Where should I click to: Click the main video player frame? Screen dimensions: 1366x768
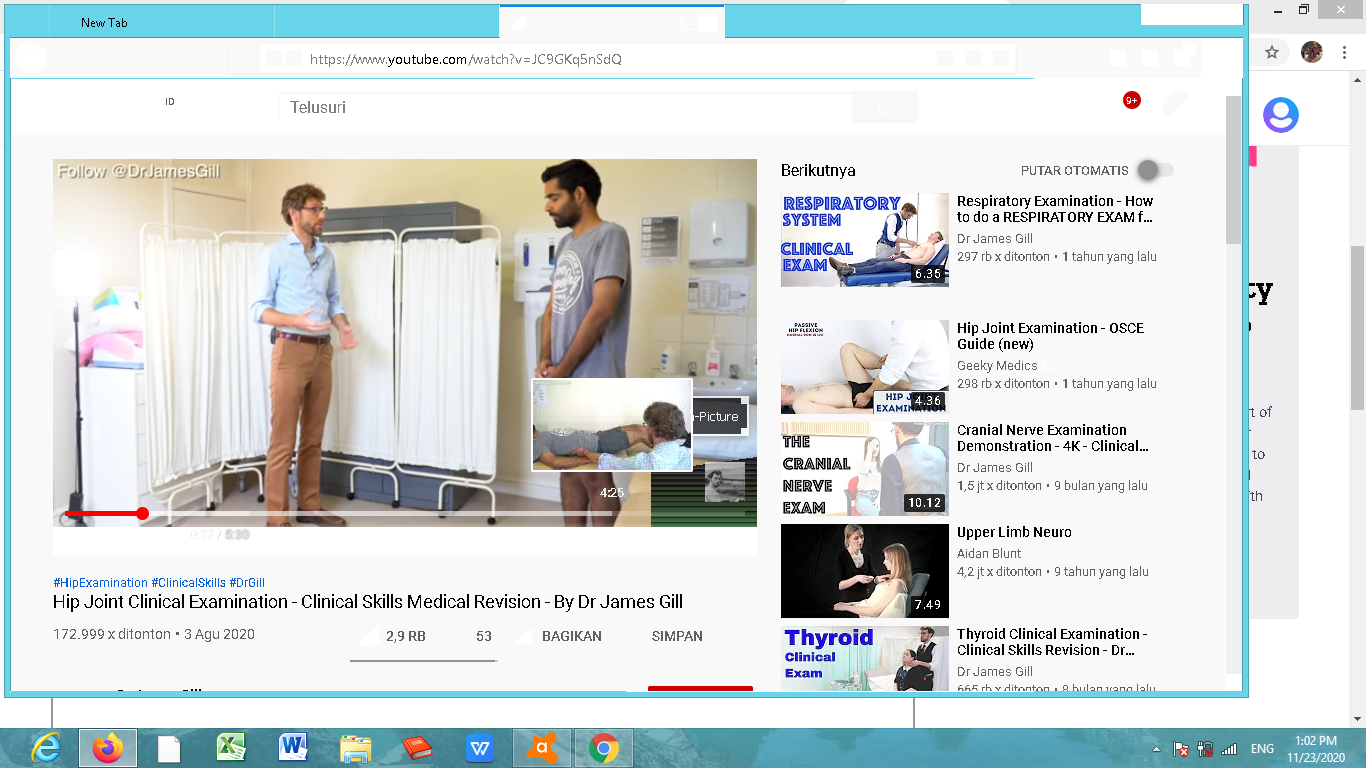pyautogui.click(x=405, y=343)
